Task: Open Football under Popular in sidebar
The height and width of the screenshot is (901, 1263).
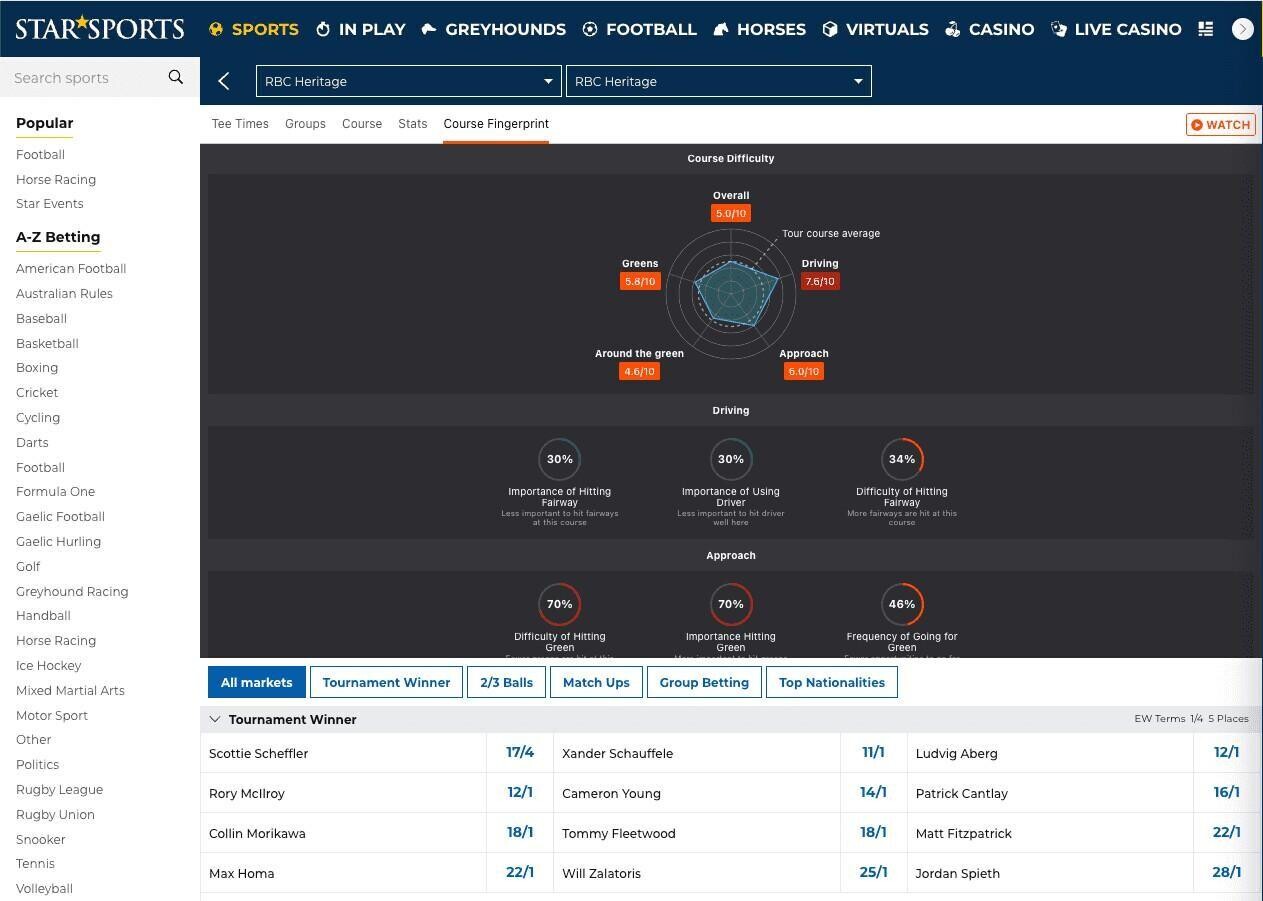Action: pos(40,155)
